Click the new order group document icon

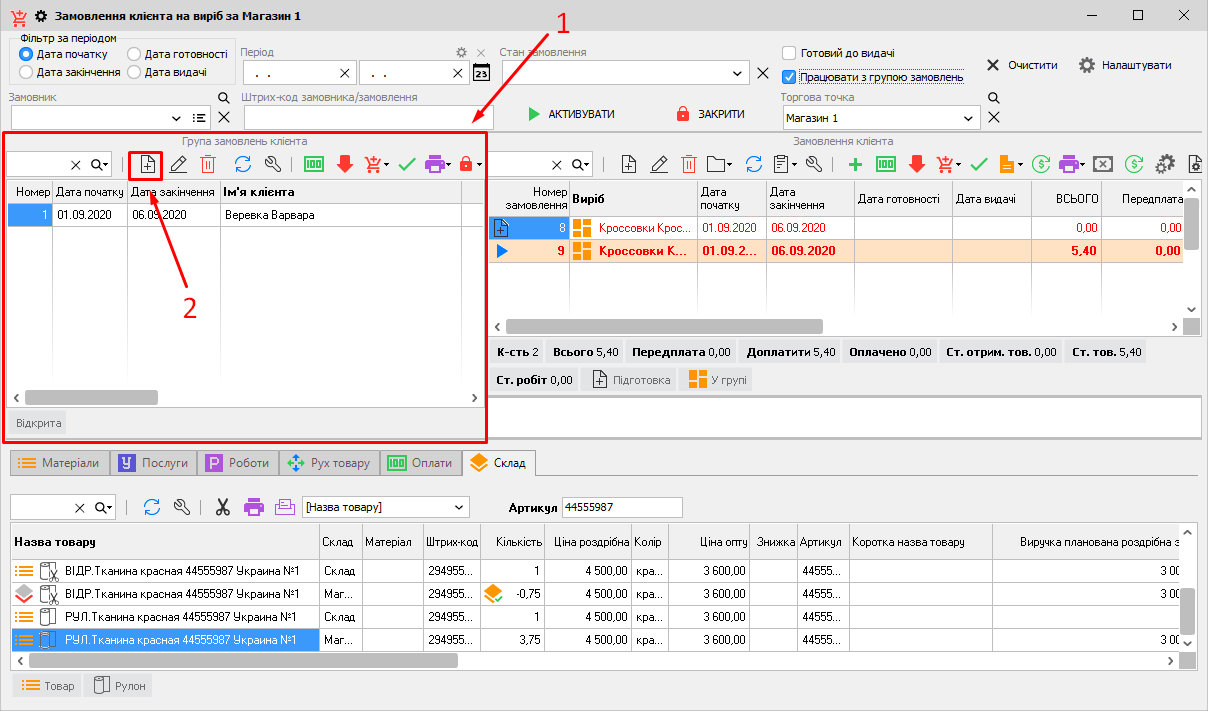146,164
